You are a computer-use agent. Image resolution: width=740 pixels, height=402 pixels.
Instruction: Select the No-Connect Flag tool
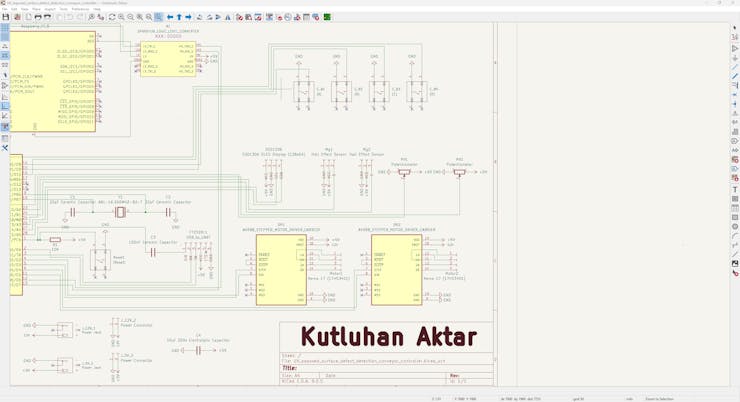735,94
